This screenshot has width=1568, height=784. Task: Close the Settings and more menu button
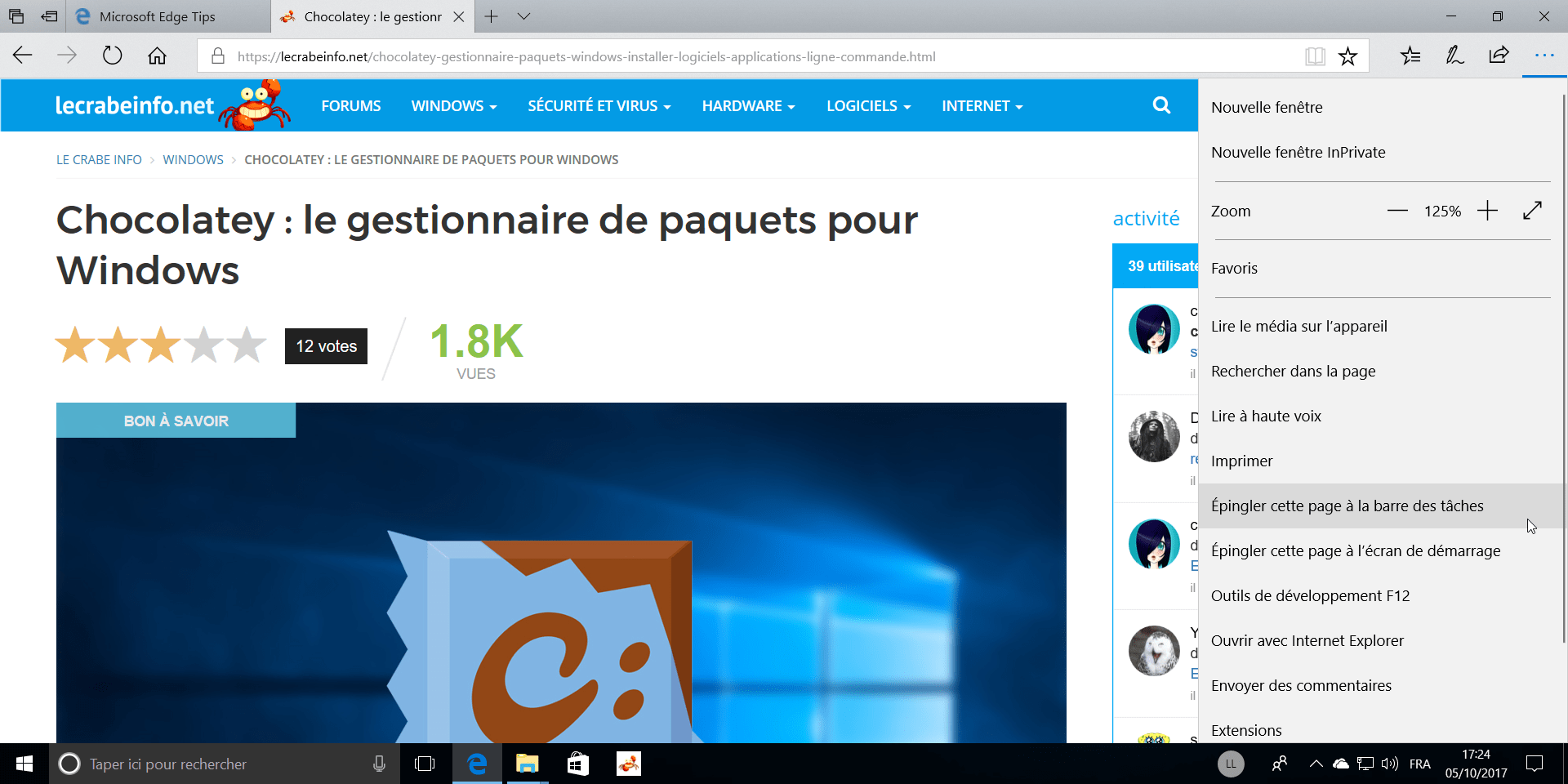pyautogui.click(x=1544, y=56)
